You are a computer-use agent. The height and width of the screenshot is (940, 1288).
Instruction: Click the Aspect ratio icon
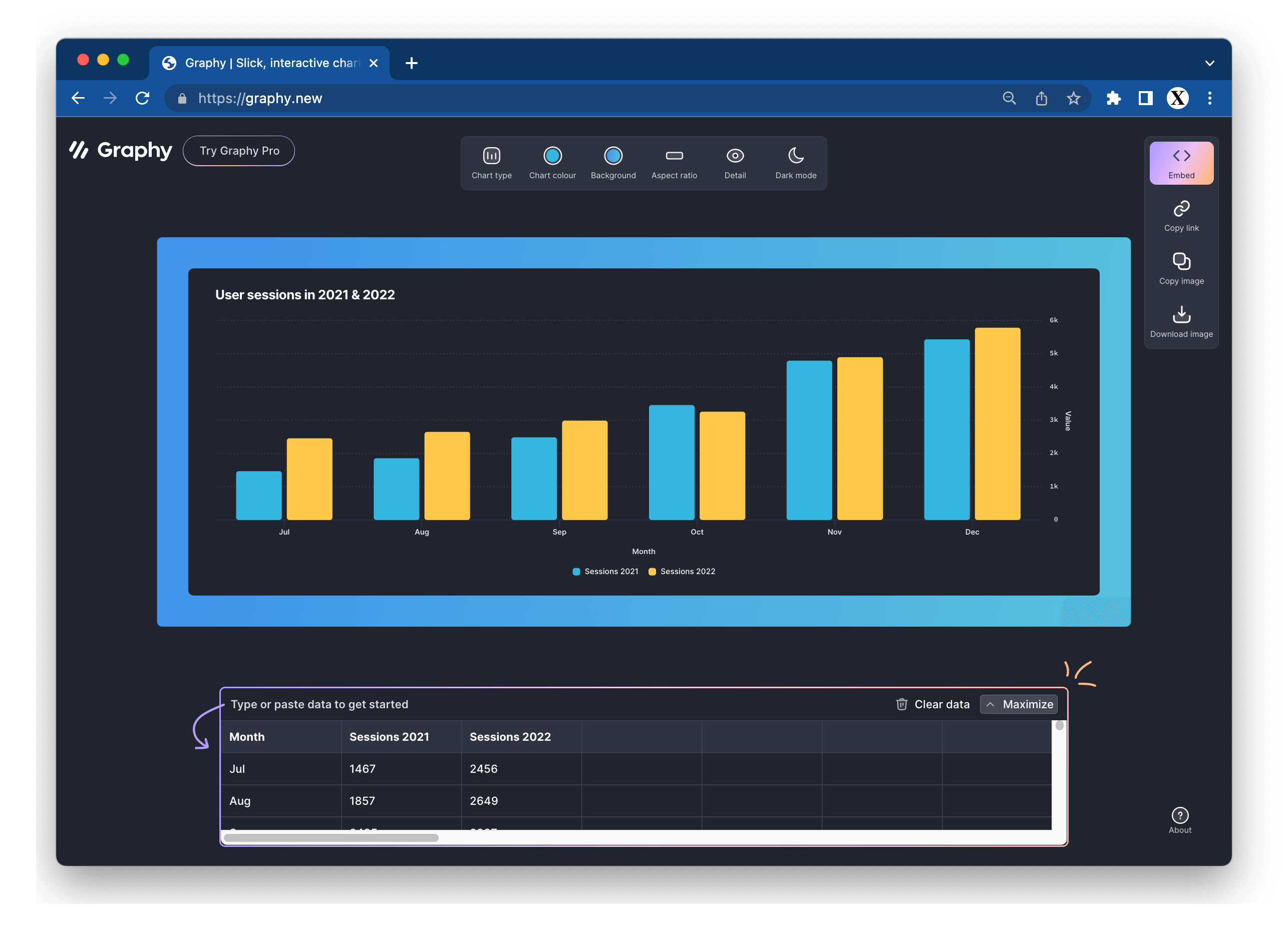[674, 156]
